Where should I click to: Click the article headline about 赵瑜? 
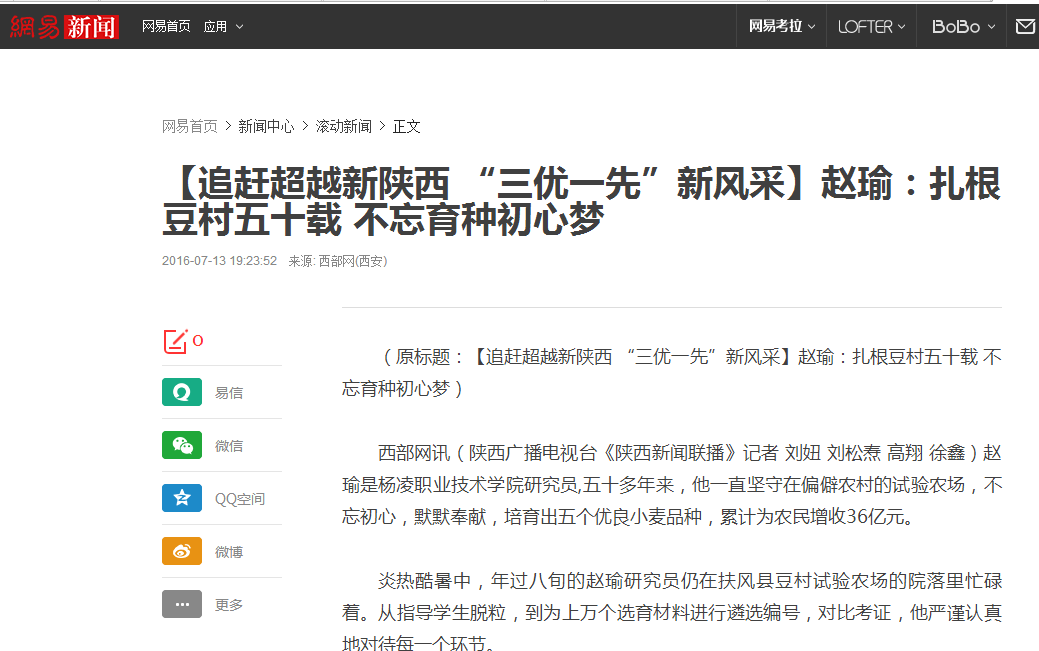pos(581,203)
